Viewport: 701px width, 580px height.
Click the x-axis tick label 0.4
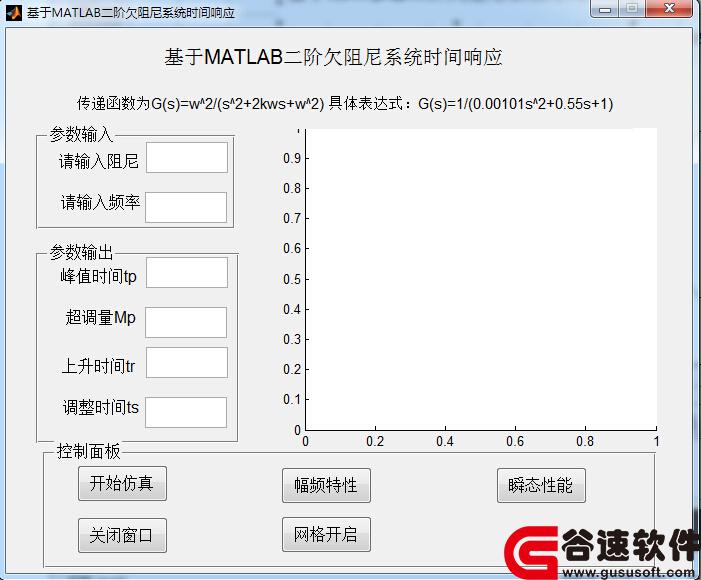coord(445,442)
